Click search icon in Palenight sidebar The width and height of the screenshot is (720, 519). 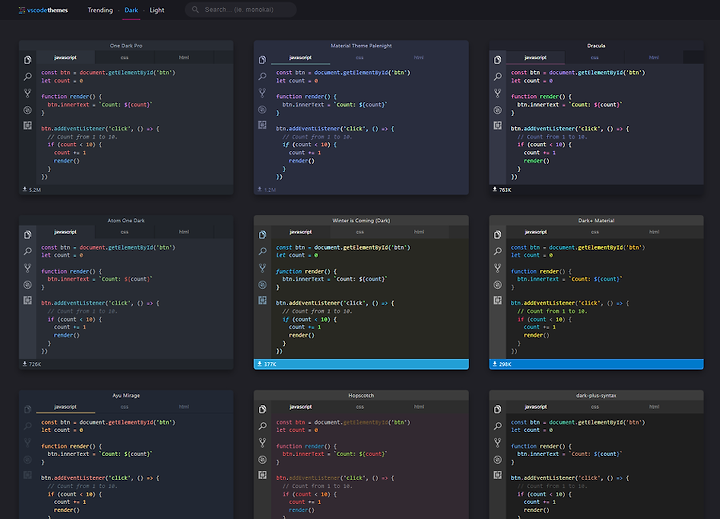pos(262,77)
